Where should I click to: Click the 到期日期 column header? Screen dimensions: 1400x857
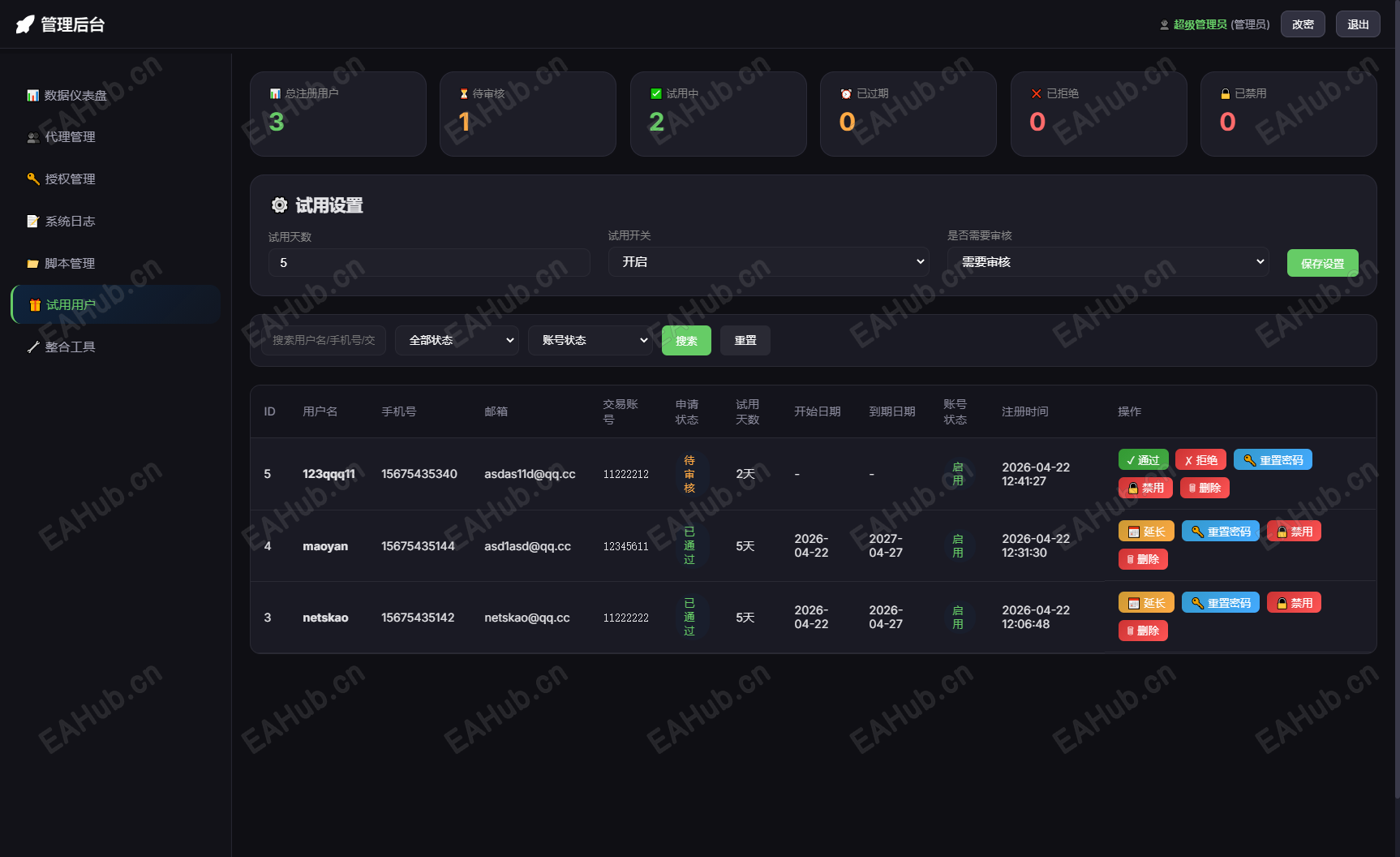pyautogui.click(x=892, y=411)
